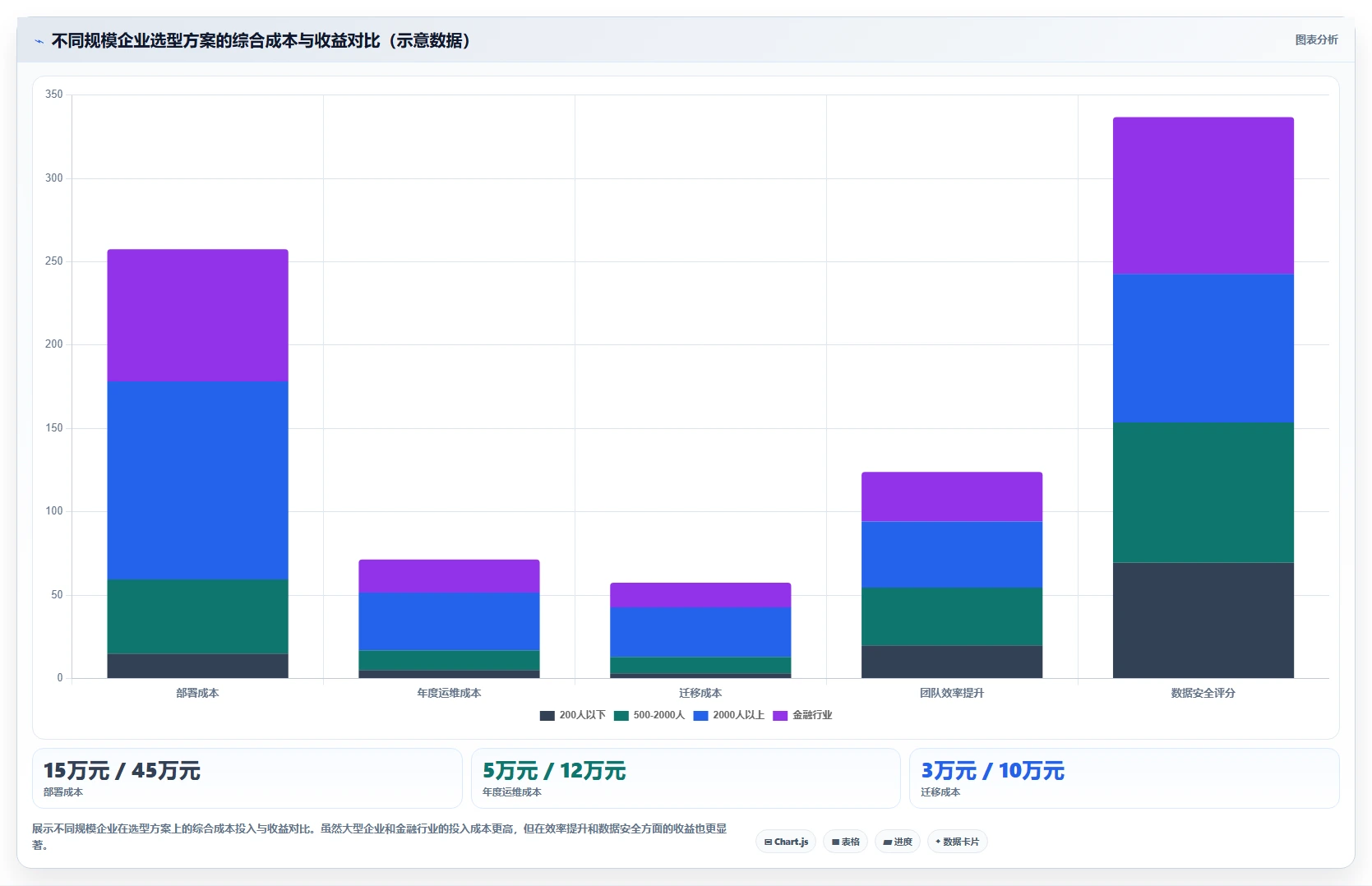Click the purple segment of 团队效率提升 bar

click(952, 497)
